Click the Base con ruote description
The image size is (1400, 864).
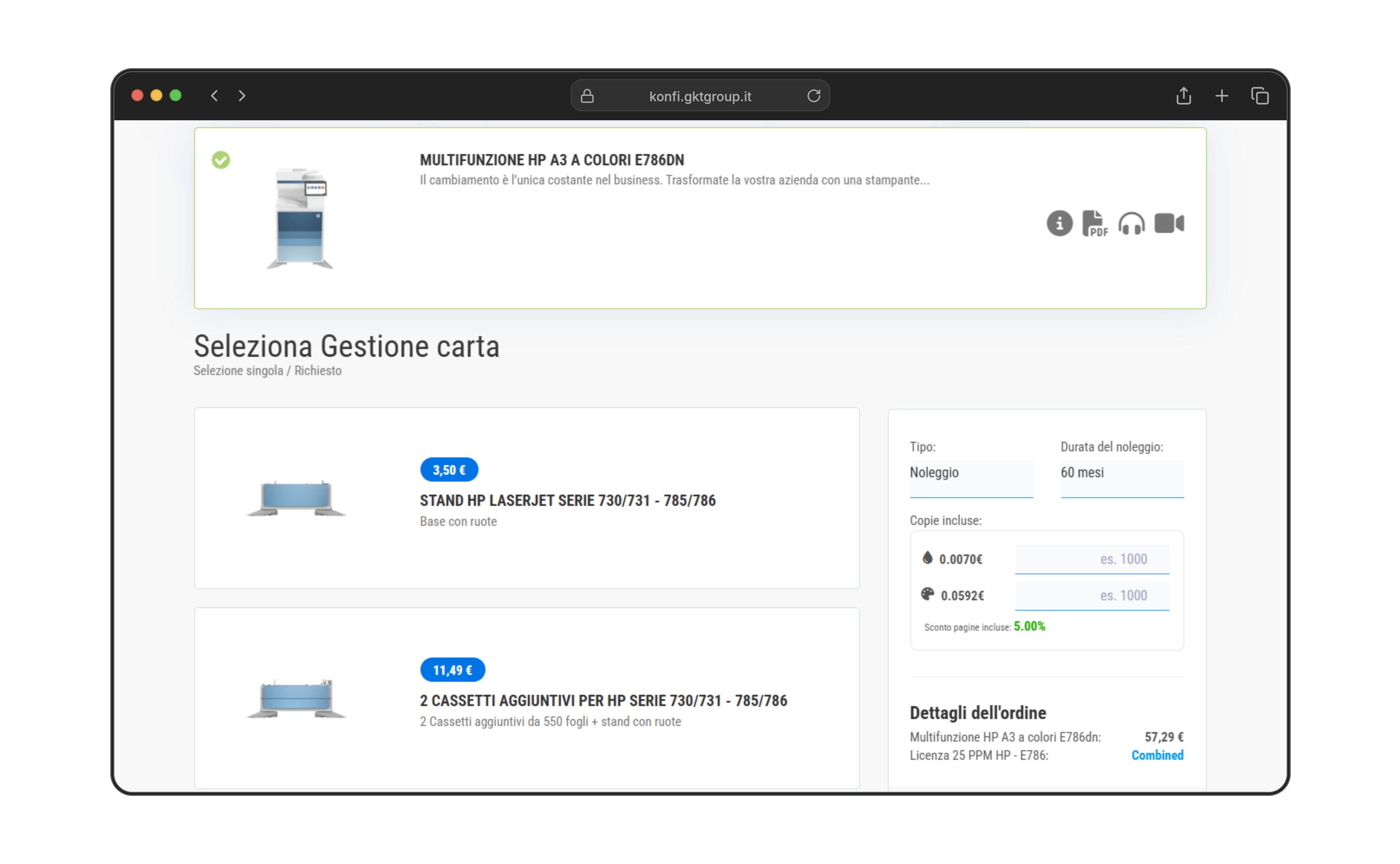click(x=458, y=521)
